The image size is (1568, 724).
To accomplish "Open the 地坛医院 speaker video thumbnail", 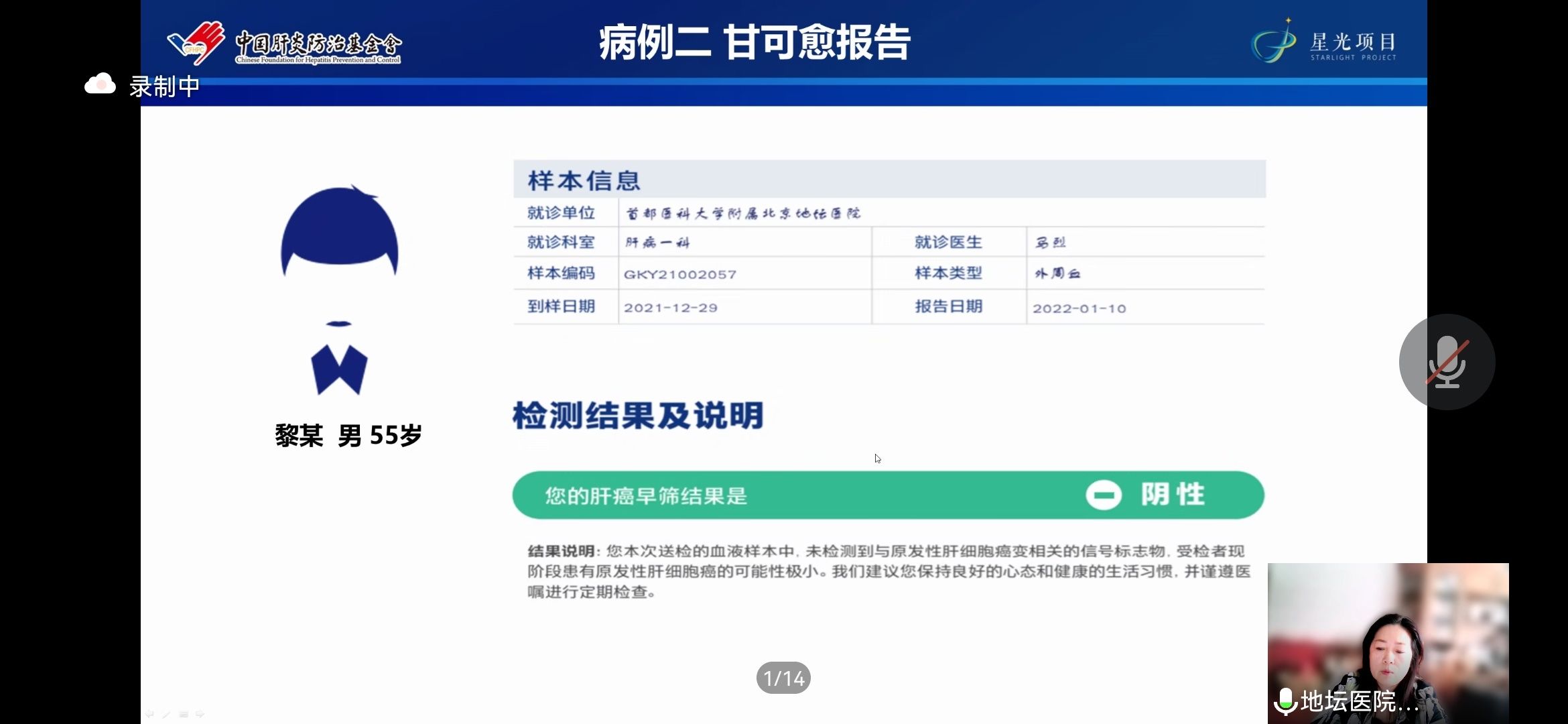I will point(1388,643).
